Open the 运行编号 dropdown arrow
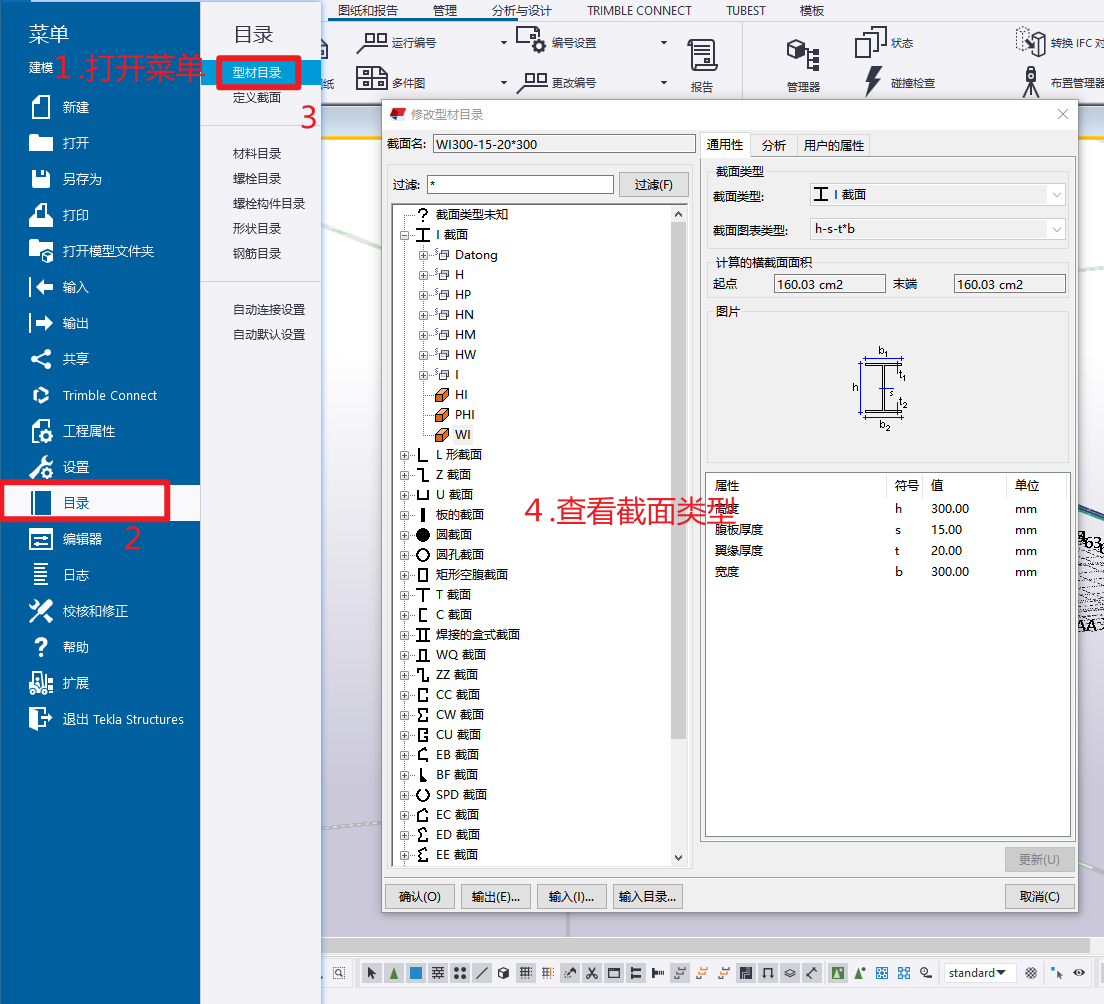Image resolution: width=1104 pixels, height=1004 pixels. tap(503, 43)
